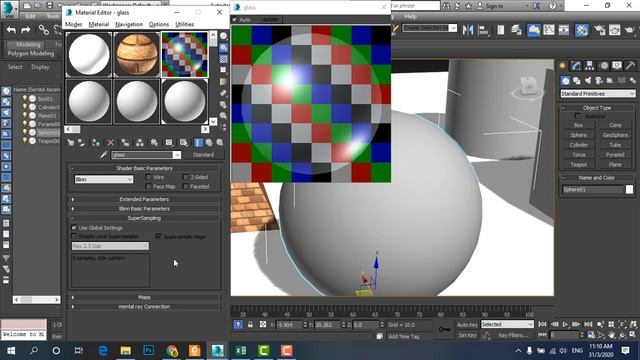Open the Display panel tab icon
Viewport: 640px width, 360px height.
coord(617,66)
